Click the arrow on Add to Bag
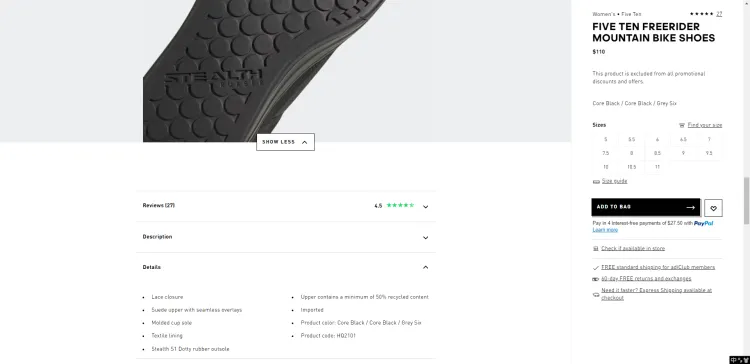The width and height of the screenshot is (750, 364). (690, 207)
